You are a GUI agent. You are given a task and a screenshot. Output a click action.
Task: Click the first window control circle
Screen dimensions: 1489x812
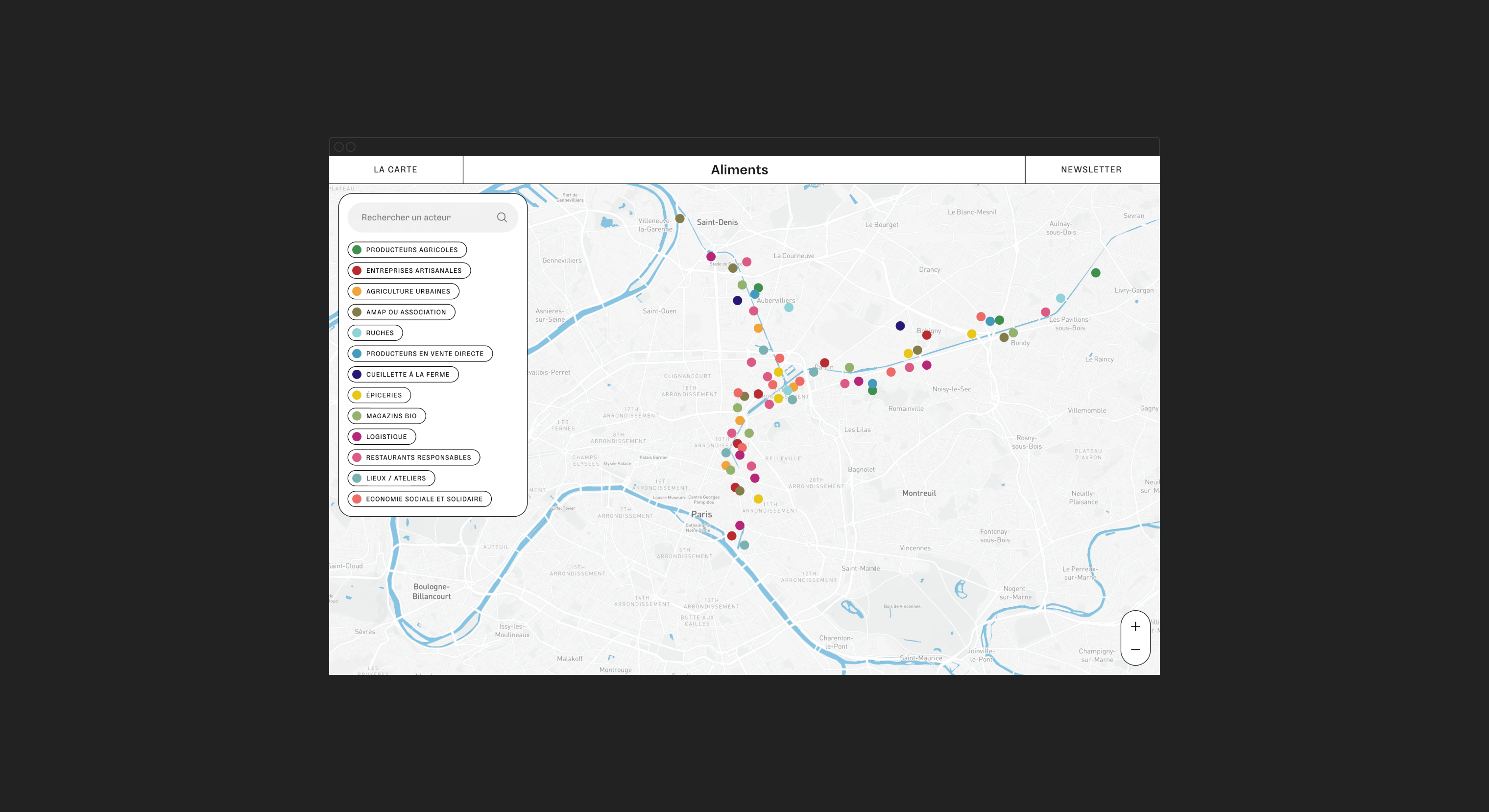pyautogui.click(x=339, y=147)
